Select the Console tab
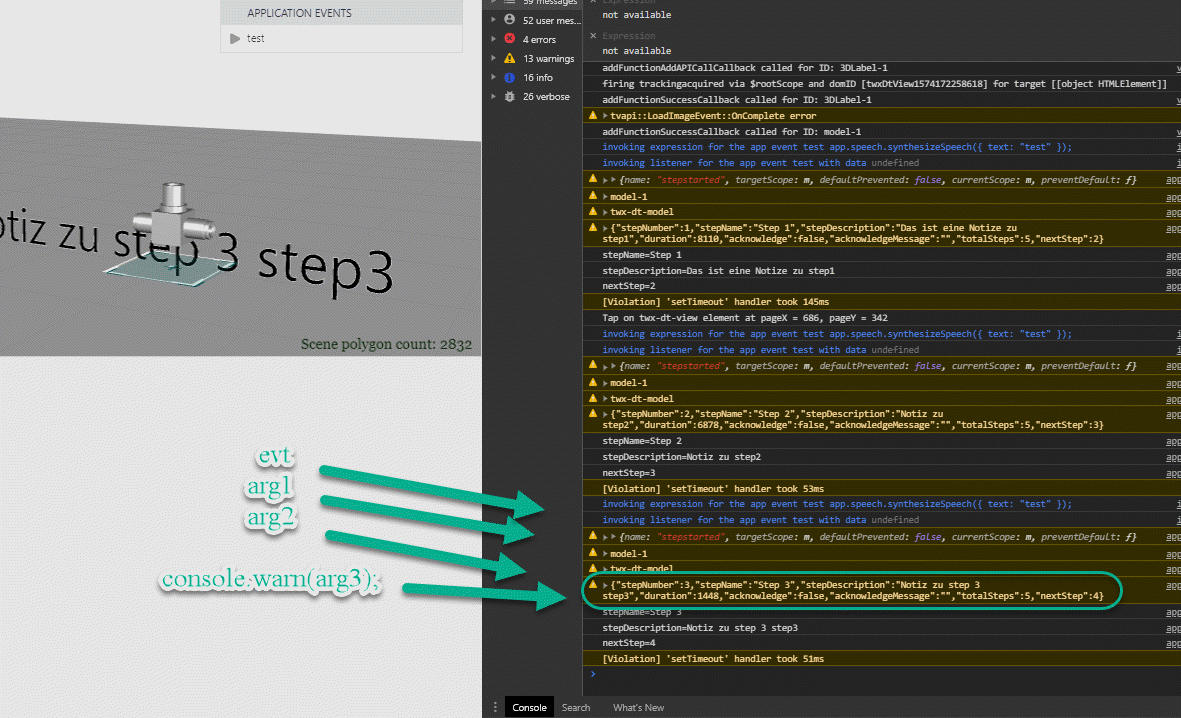This screenshot has height=718, width=1181. point(529,707)
